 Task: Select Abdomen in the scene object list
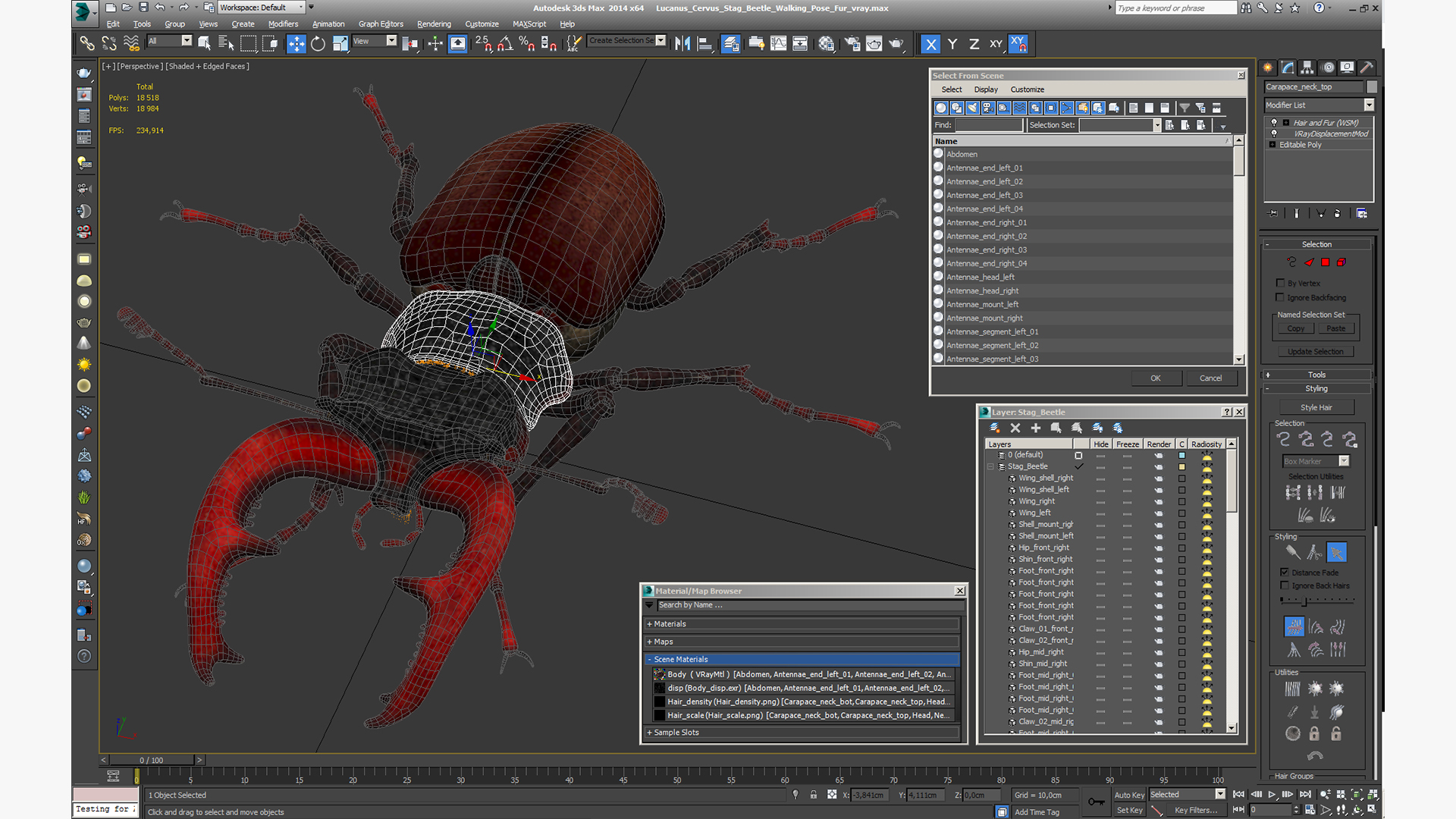[962, 155]
